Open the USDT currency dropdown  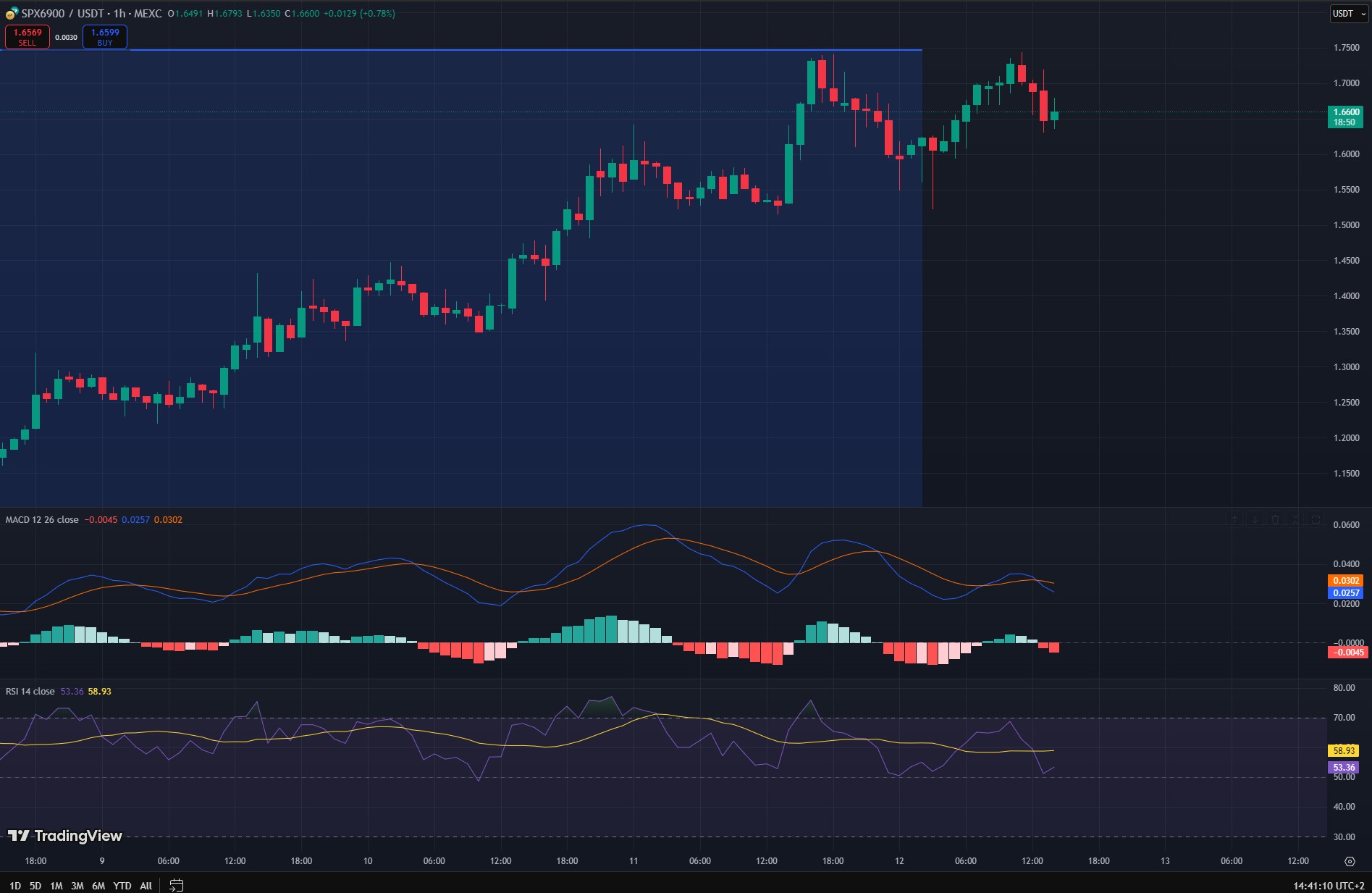click(x=1350, y=13)
